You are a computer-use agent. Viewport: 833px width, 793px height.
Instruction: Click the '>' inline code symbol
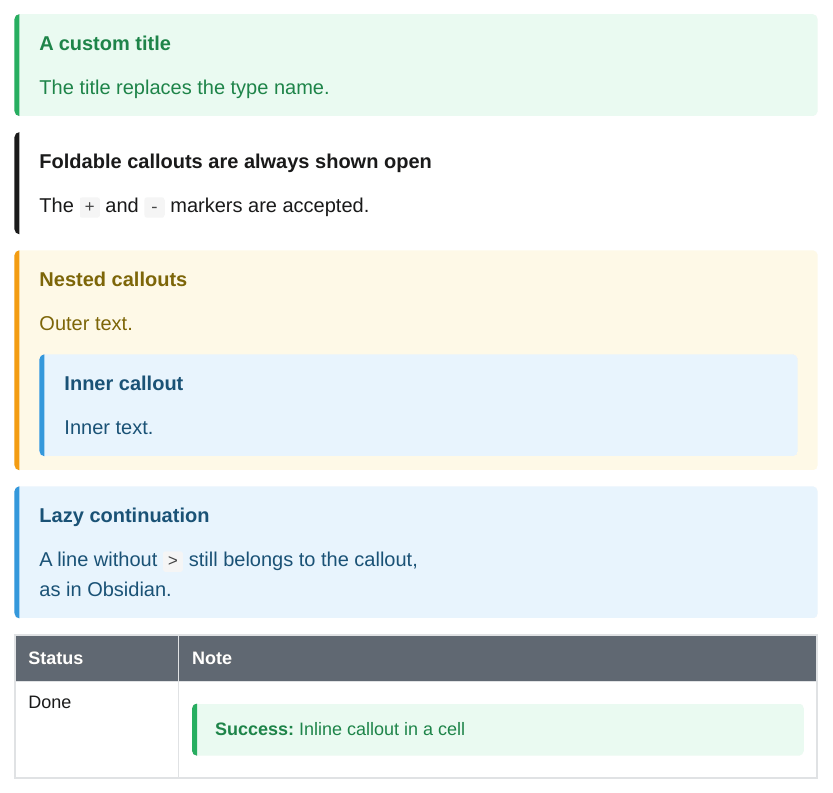(173, 561)
